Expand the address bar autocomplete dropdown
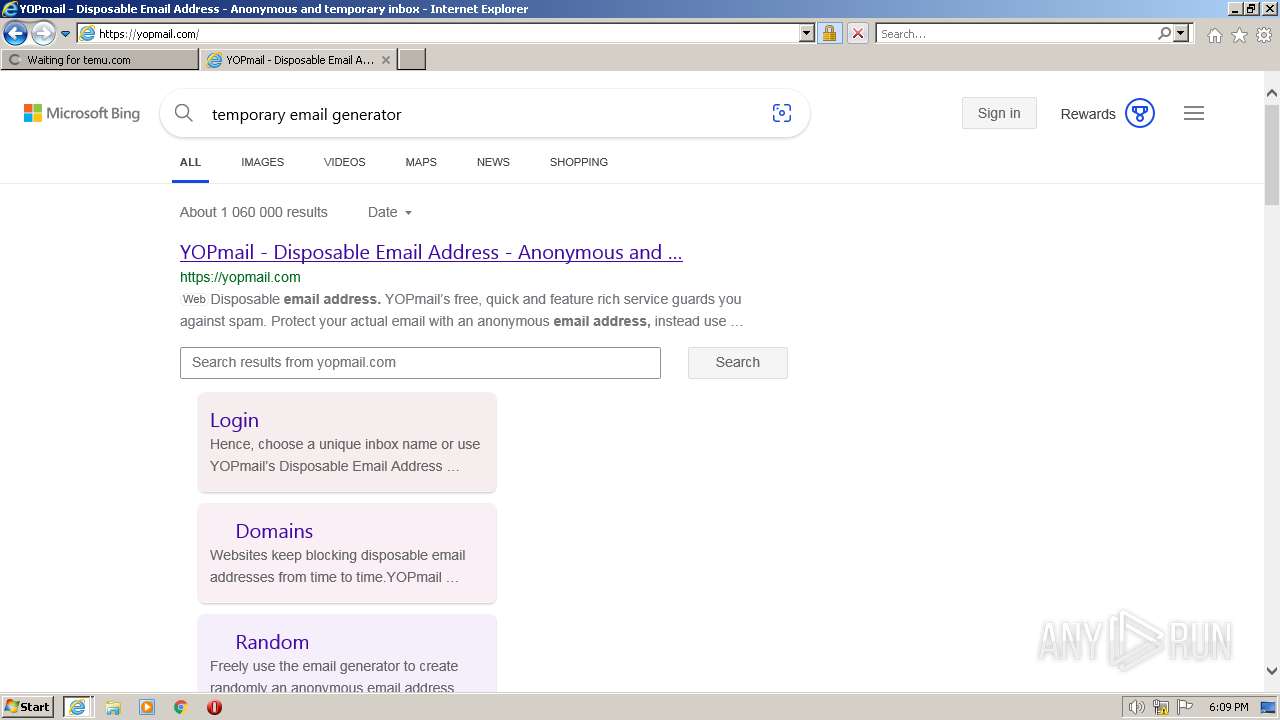The height and width of the screenshot is (720, 1280). 807,34
